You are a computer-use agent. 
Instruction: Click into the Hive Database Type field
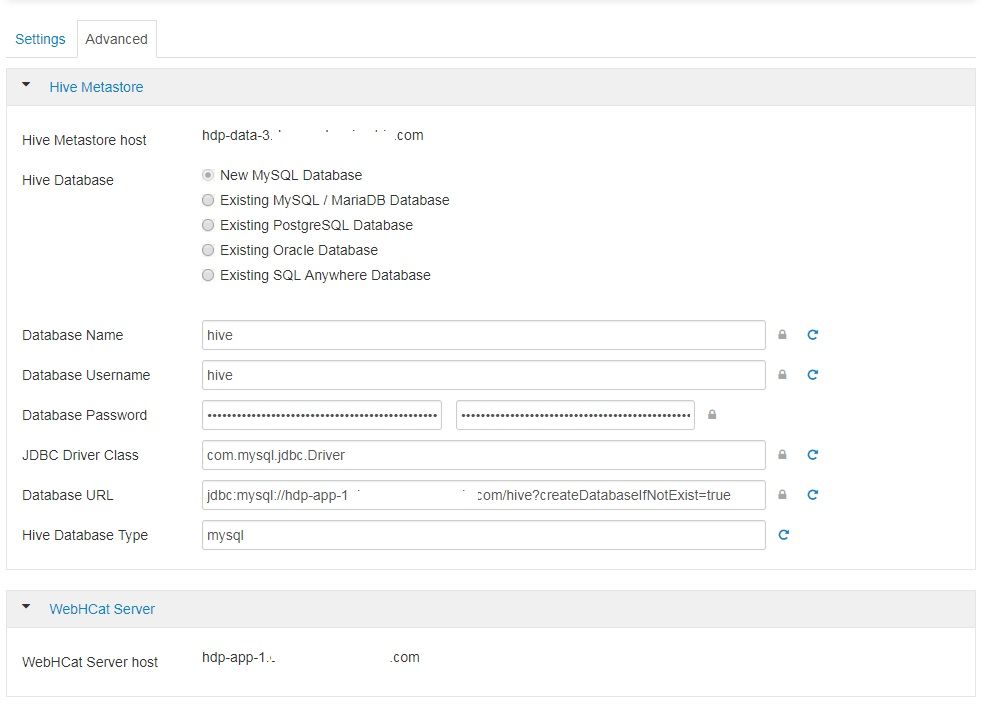pos(483,535)
